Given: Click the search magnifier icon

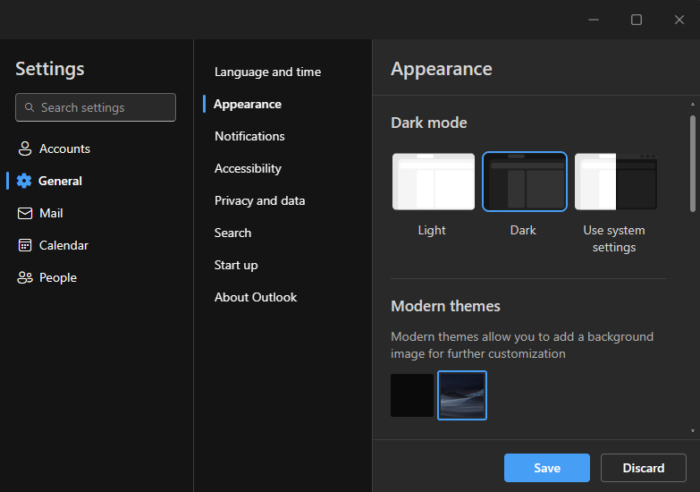Looking at the screenshot, I should (30, 108).
